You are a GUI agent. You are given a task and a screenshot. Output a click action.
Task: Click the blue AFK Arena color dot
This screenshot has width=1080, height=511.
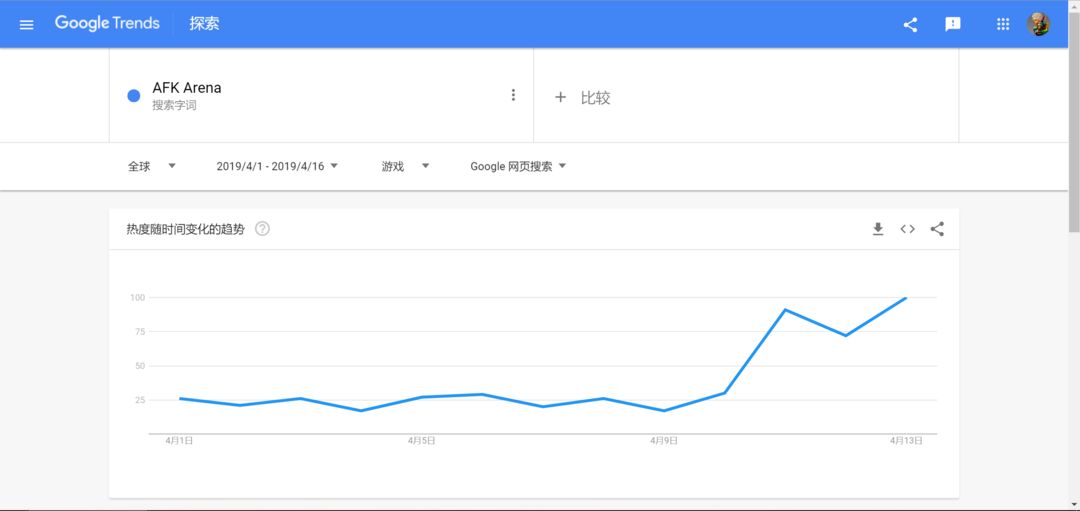134,96
